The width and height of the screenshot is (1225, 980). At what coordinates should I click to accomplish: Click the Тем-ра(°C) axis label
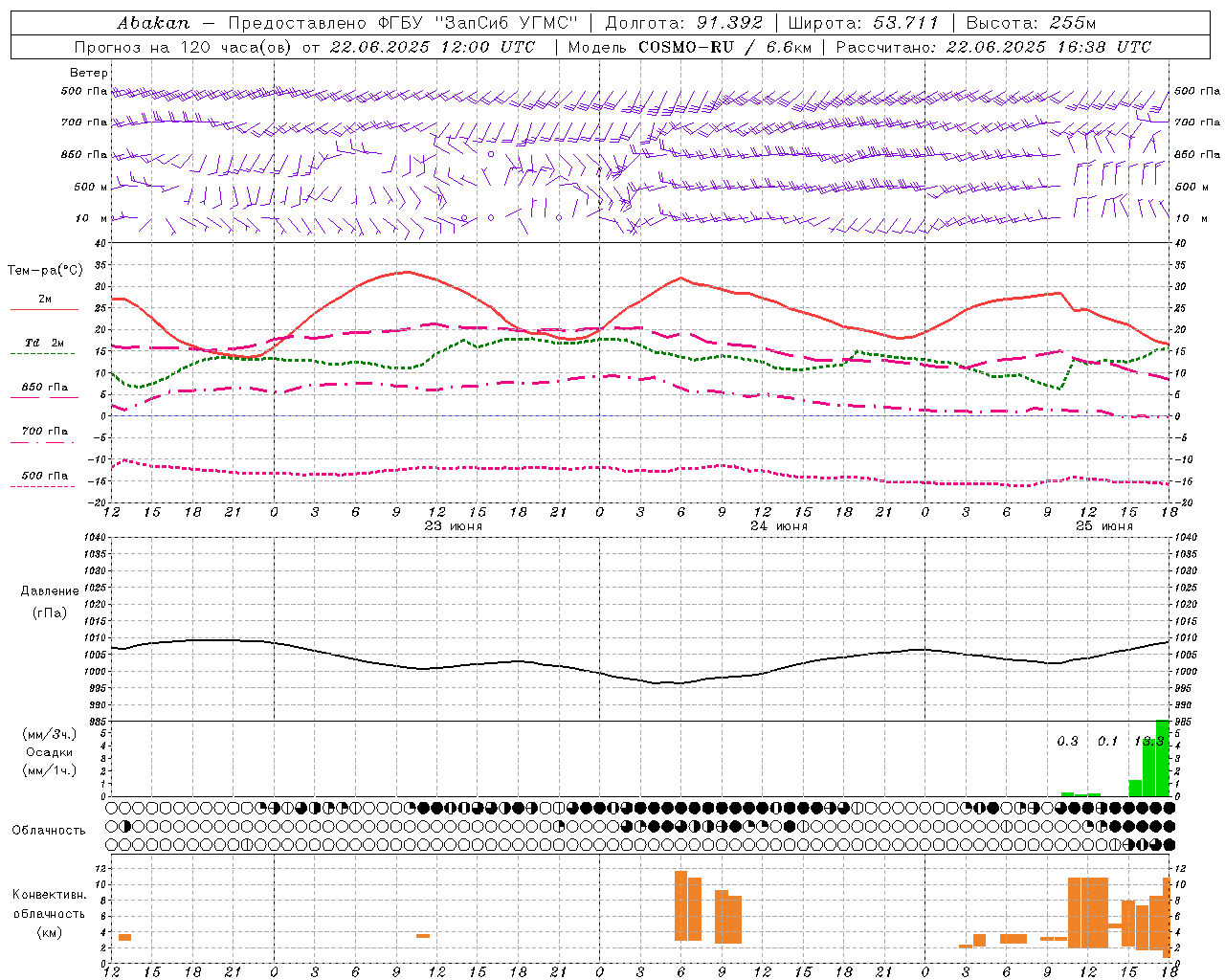[x=45, y=271]
